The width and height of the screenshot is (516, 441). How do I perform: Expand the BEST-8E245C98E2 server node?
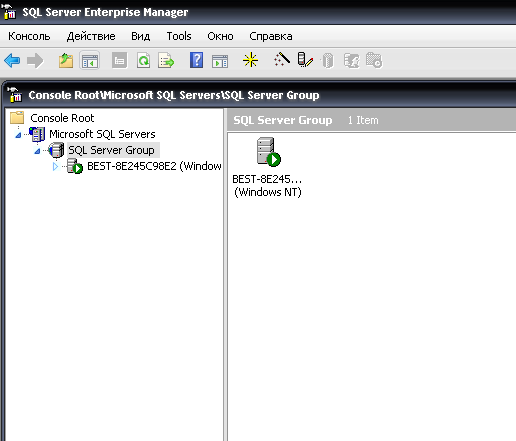click(x=55, y=166)
